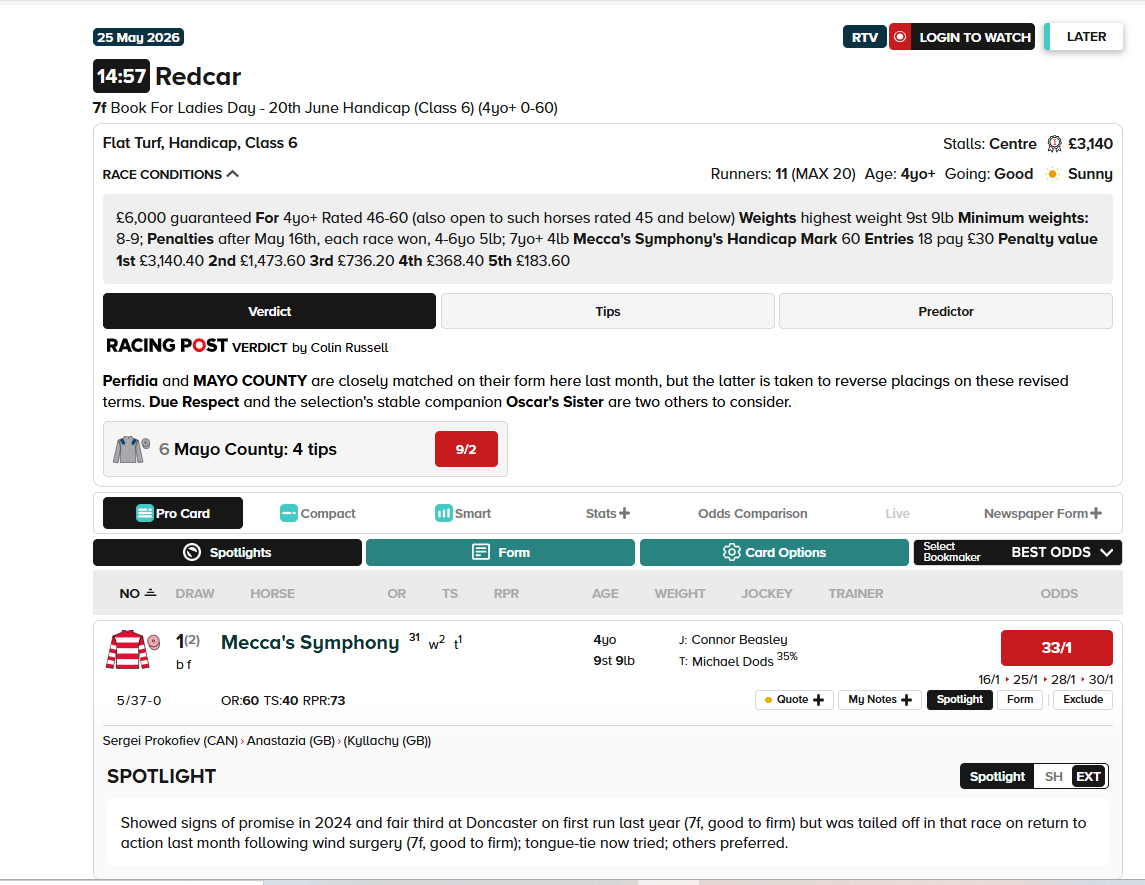Sort runners by DRAW column
This screenshot has height=885, width=1145.
coord(195,594)
